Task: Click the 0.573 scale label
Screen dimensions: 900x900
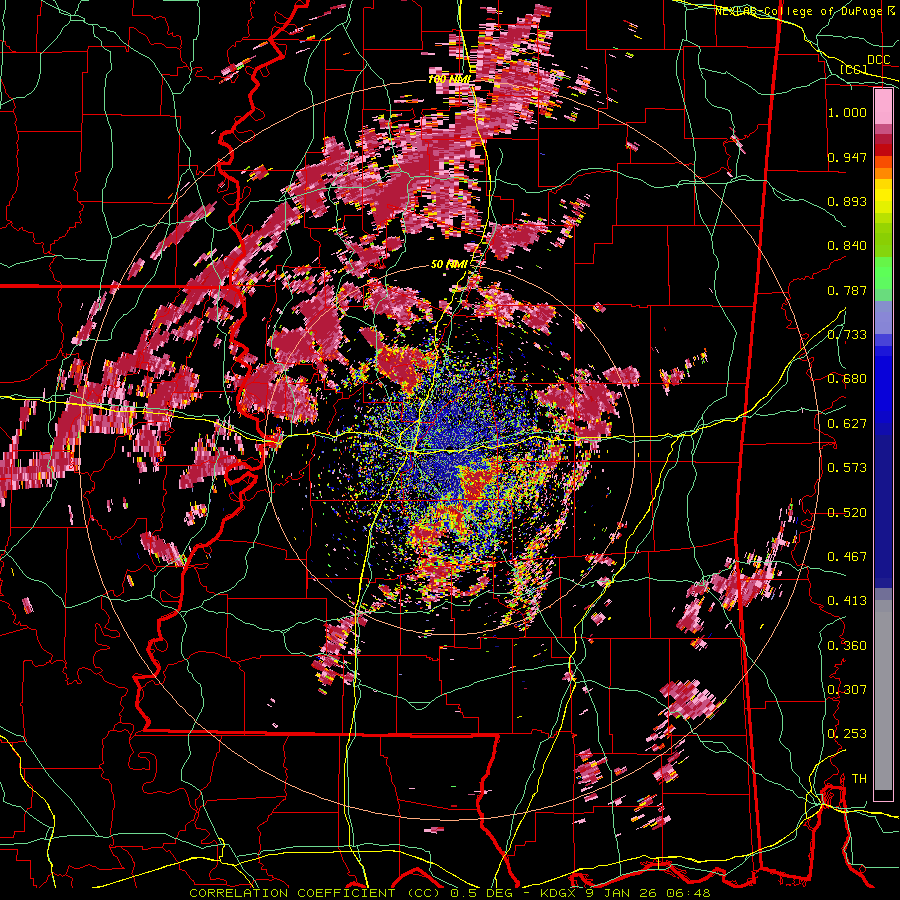Action: coord(847,467)
